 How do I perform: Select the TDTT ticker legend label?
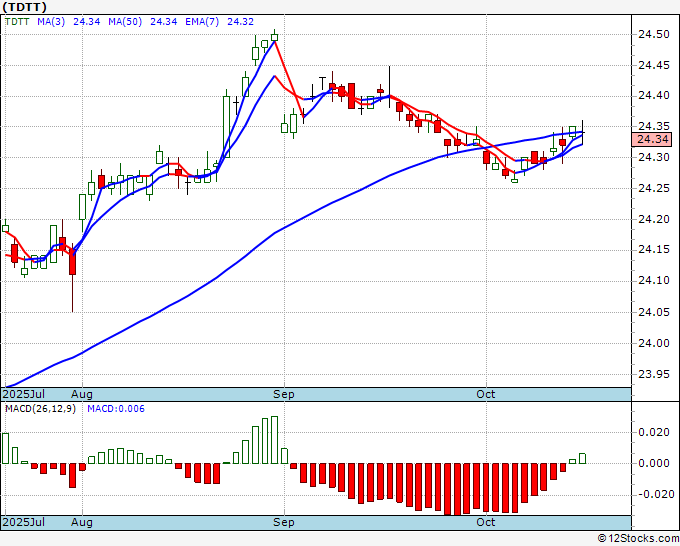[17, 21]
